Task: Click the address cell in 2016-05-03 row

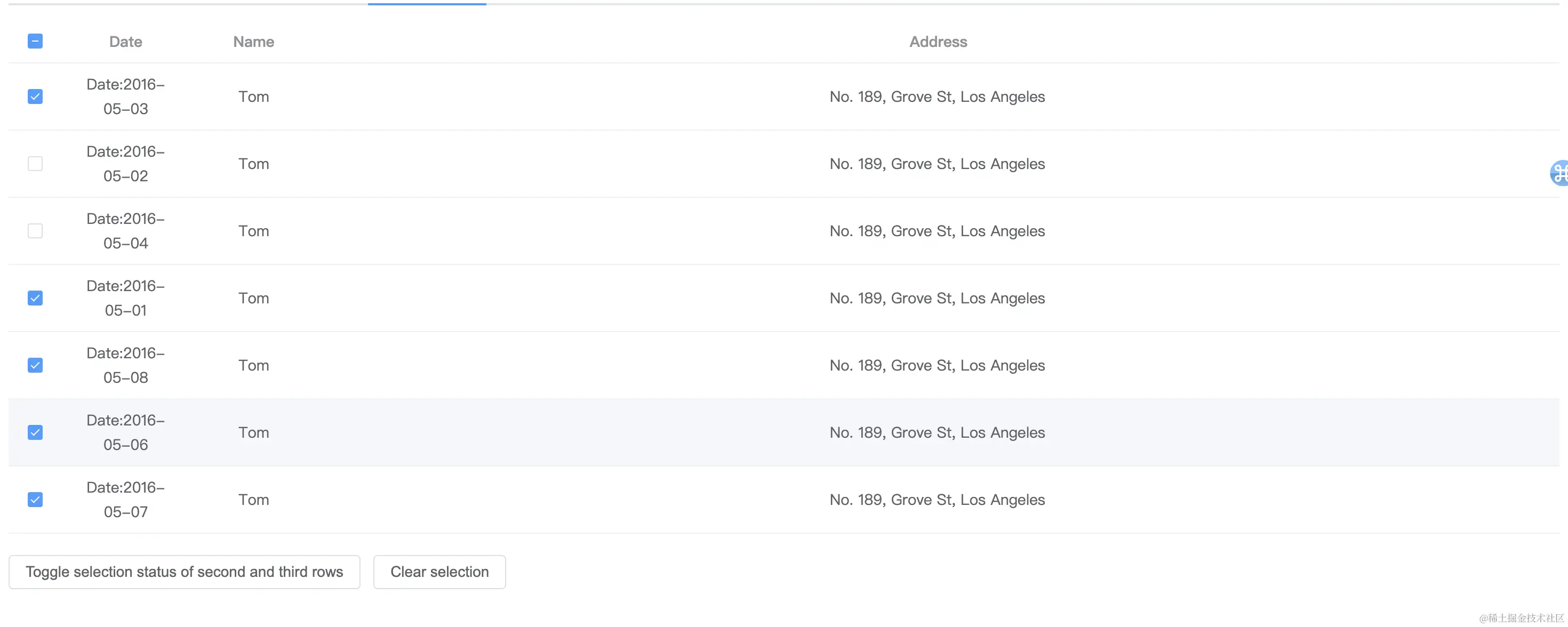Action: click(x=938, y=97)
